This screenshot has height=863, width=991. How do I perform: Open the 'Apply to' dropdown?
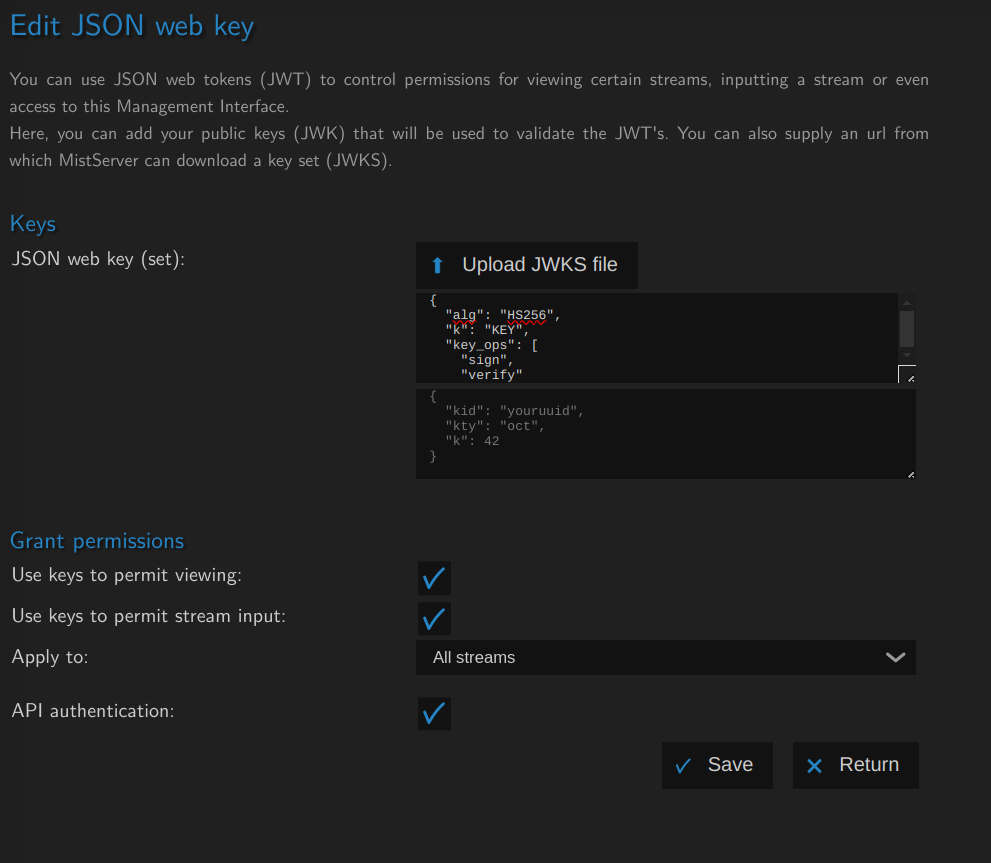point(665,658)
